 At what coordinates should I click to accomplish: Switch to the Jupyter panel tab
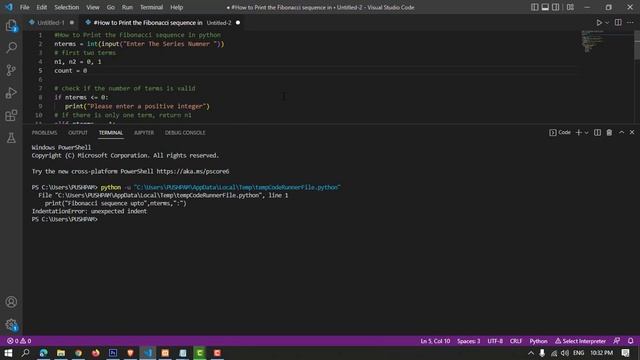pos(144,133)
